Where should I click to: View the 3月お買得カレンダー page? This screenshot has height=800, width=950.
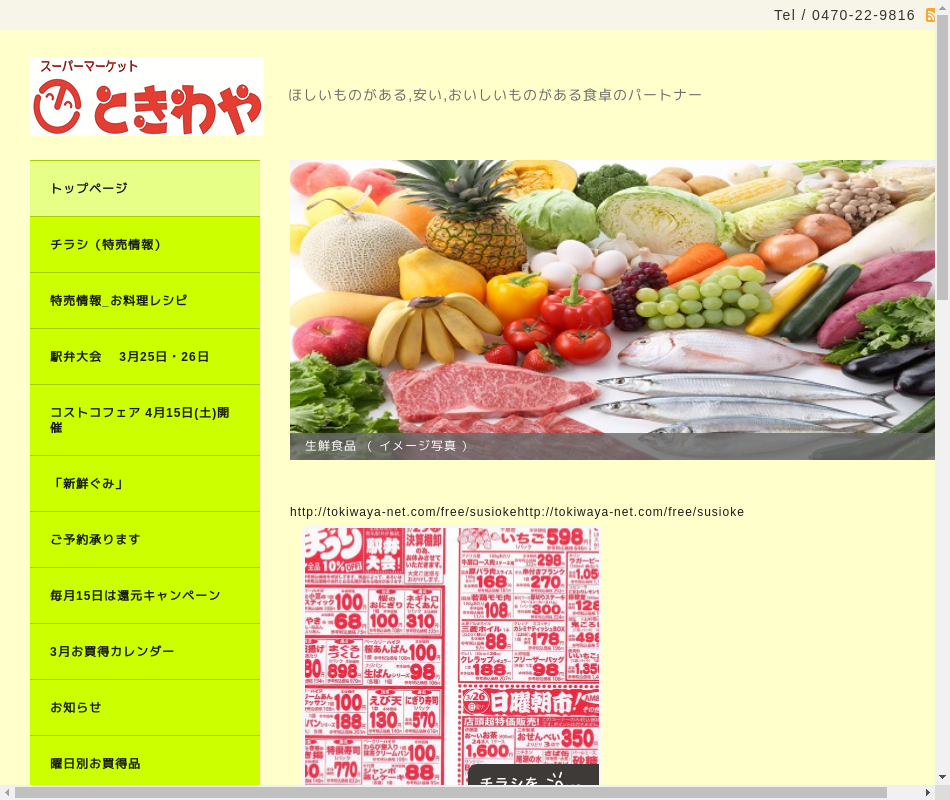coord(145,651)
